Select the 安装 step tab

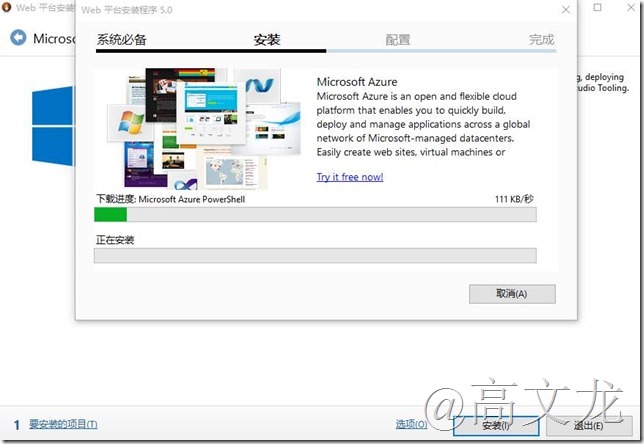point(267,40)
